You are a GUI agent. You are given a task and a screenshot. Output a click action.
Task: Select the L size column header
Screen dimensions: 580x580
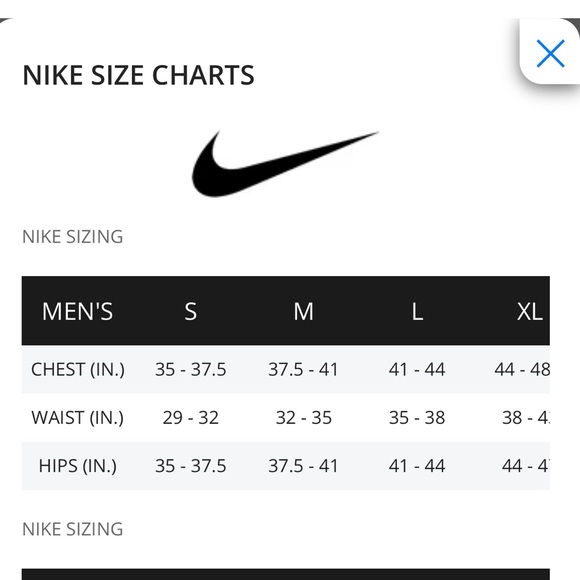[417, 311]
